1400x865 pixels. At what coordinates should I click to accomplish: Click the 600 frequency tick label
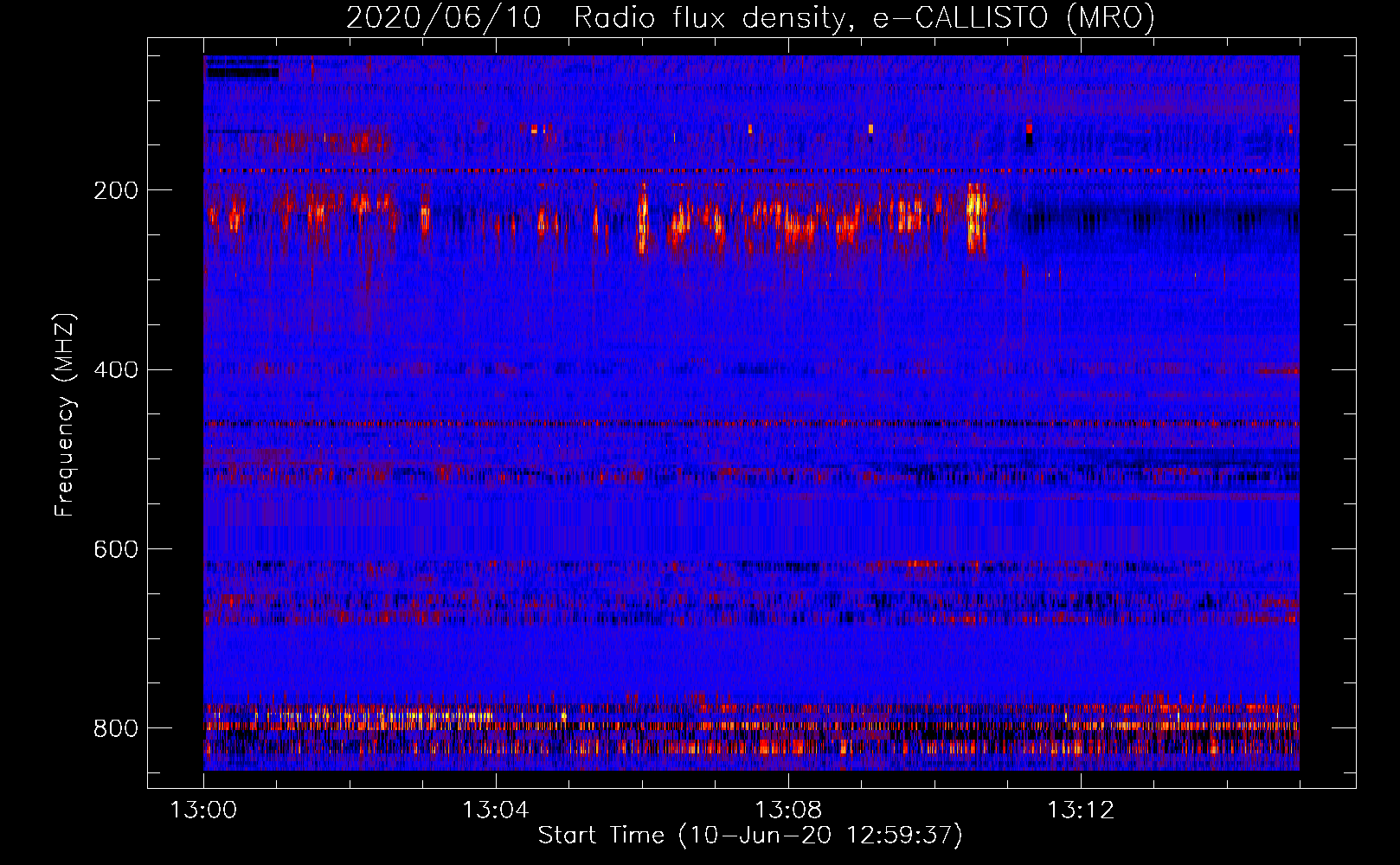coord(115,550)
